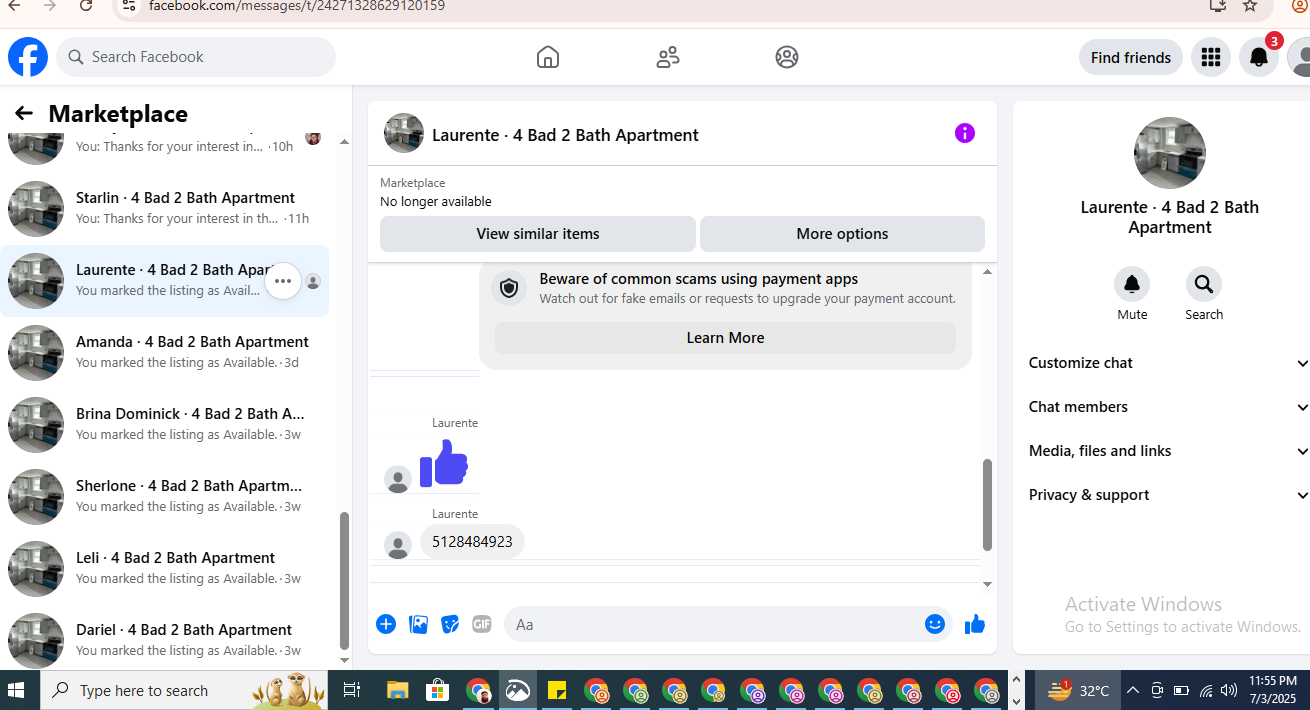Expand Media, files and links section
This screenshot has width=1310, height=710.
pyautogui.click(x=1167, y=451)
